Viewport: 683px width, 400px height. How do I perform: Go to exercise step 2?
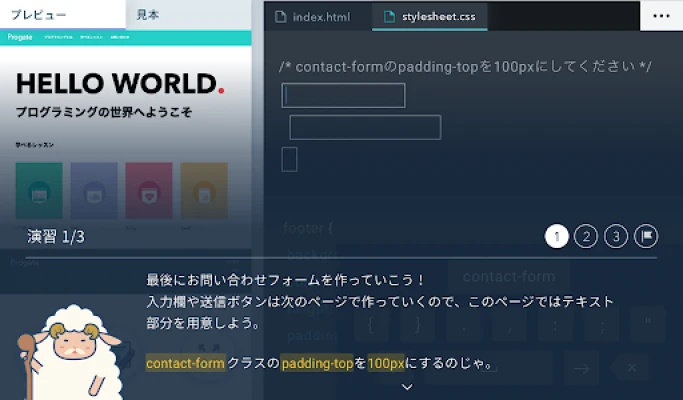click(587, 236)
